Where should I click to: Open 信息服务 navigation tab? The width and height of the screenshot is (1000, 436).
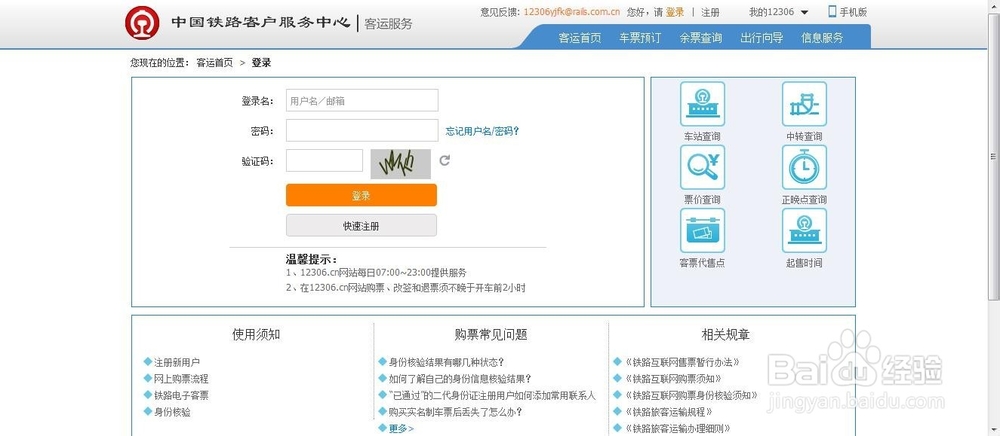(822, 38)
